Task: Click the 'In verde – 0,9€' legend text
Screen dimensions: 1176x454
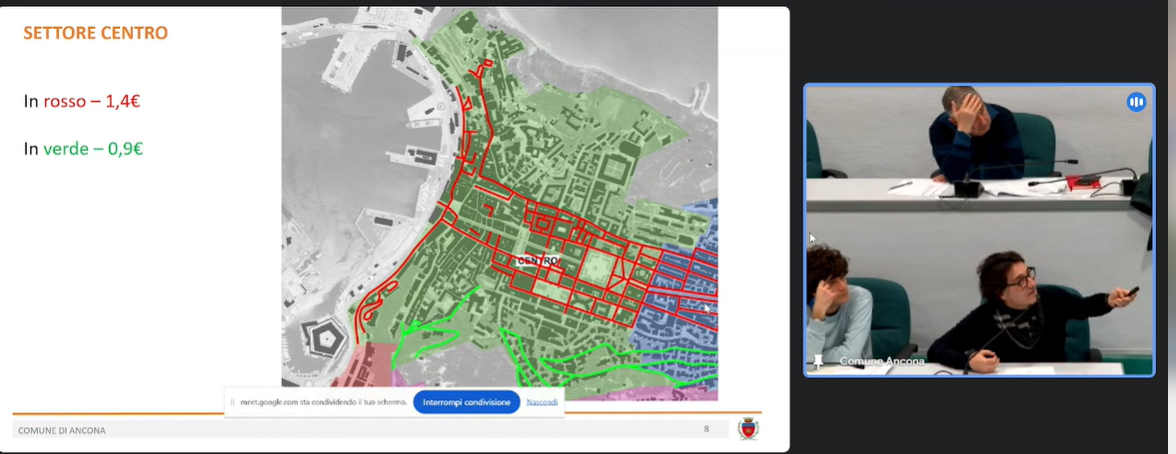Action: pyautogui.click(x=83, y=149)
